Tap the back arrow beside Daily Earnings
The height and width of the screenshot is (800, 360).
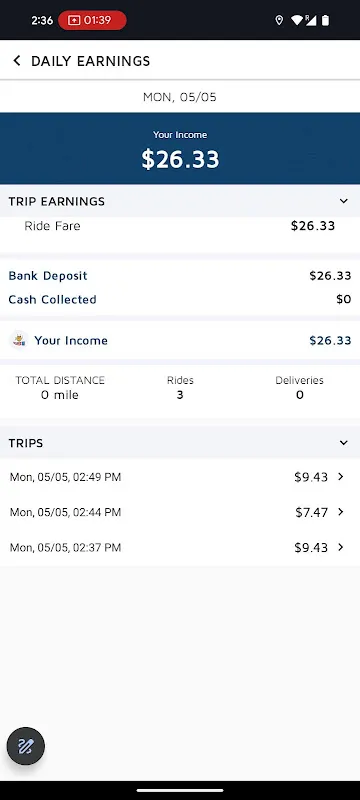pos(17,61)
